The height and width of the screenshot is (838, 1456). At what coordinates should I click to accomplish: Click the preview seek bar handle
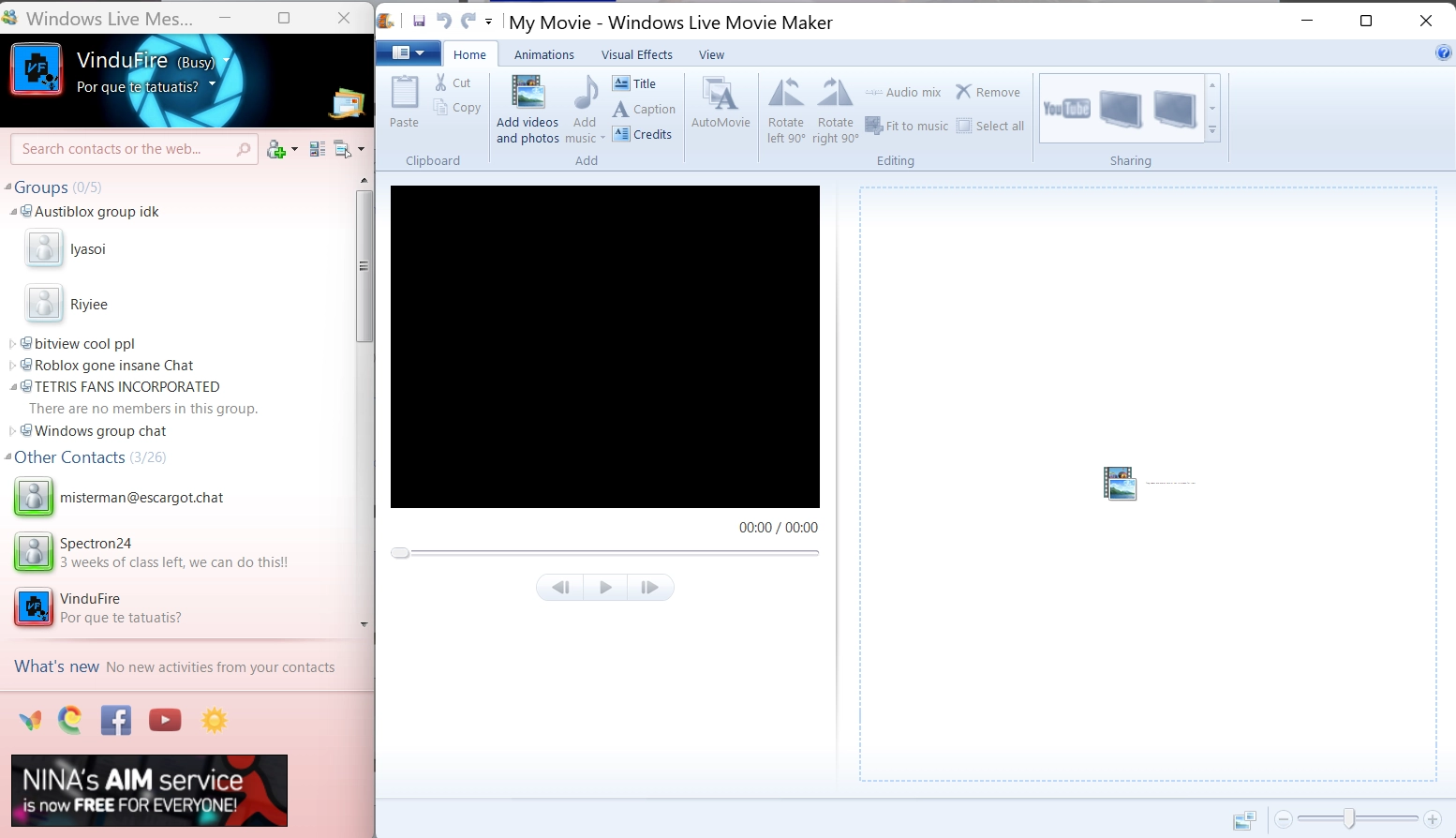point(400,553)
